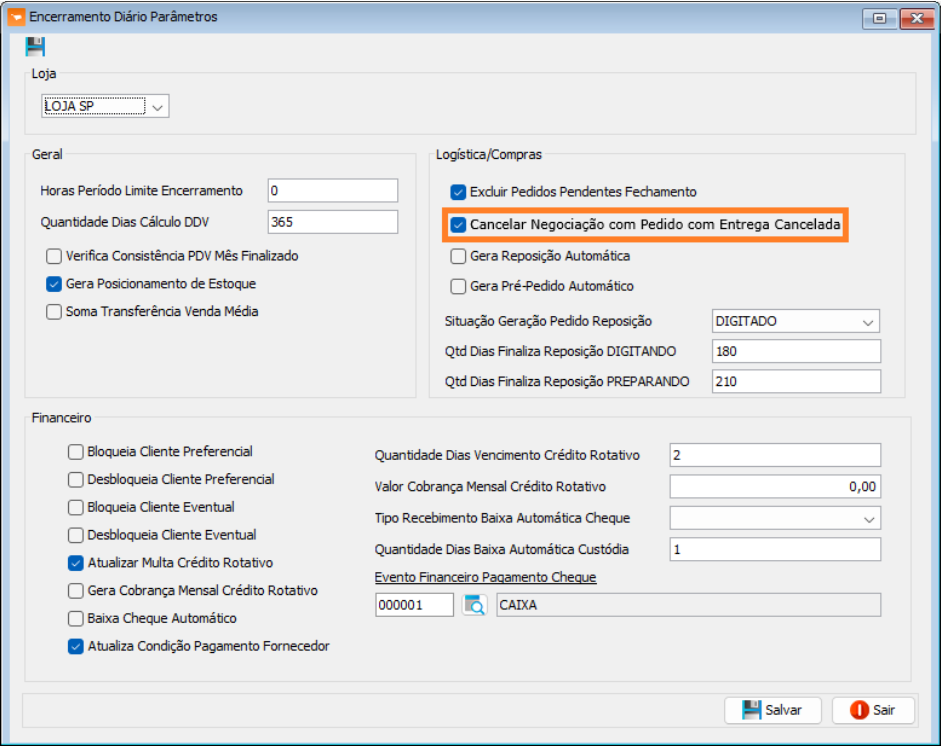Toggle Gera Posicionamento de Estoque checkbox
The width and height of the screenshot is (942, 748).
pos(54,284)
